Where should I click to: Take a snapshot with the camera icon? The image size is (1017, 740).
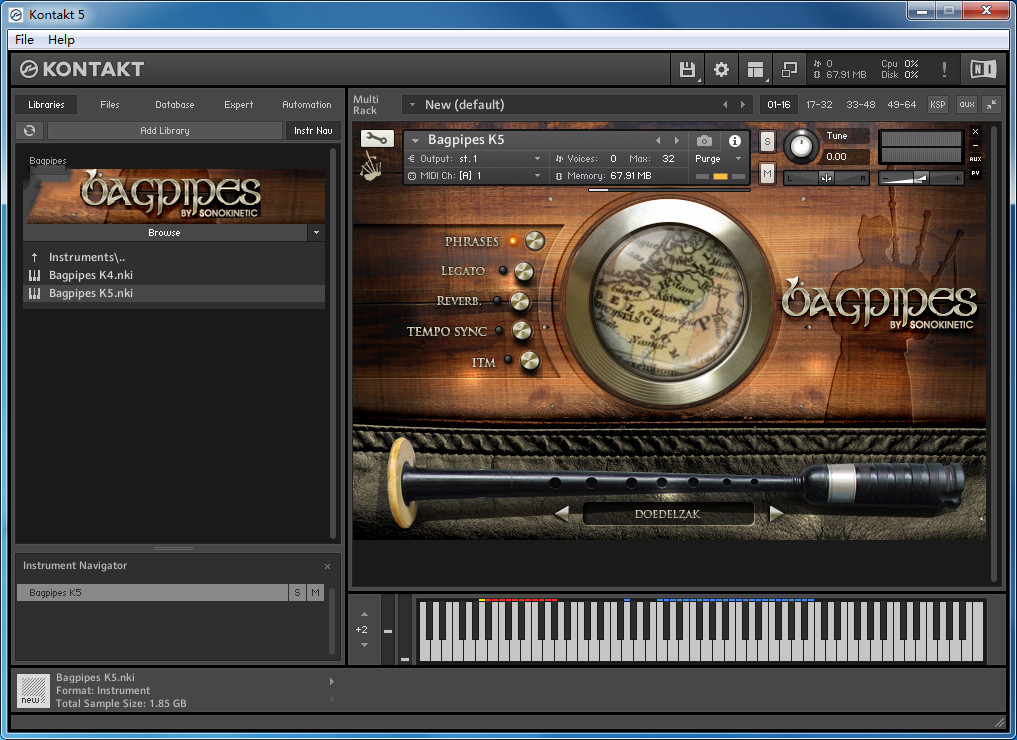(704, 141)
